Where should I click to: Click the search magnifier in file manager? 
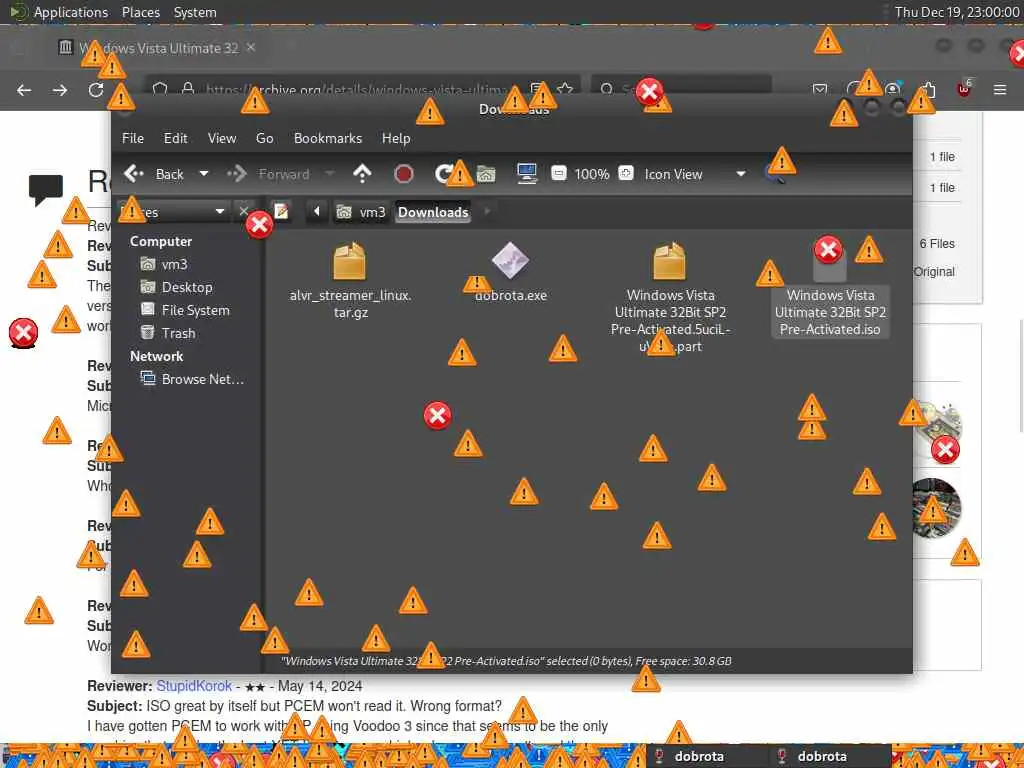[775, 174]
